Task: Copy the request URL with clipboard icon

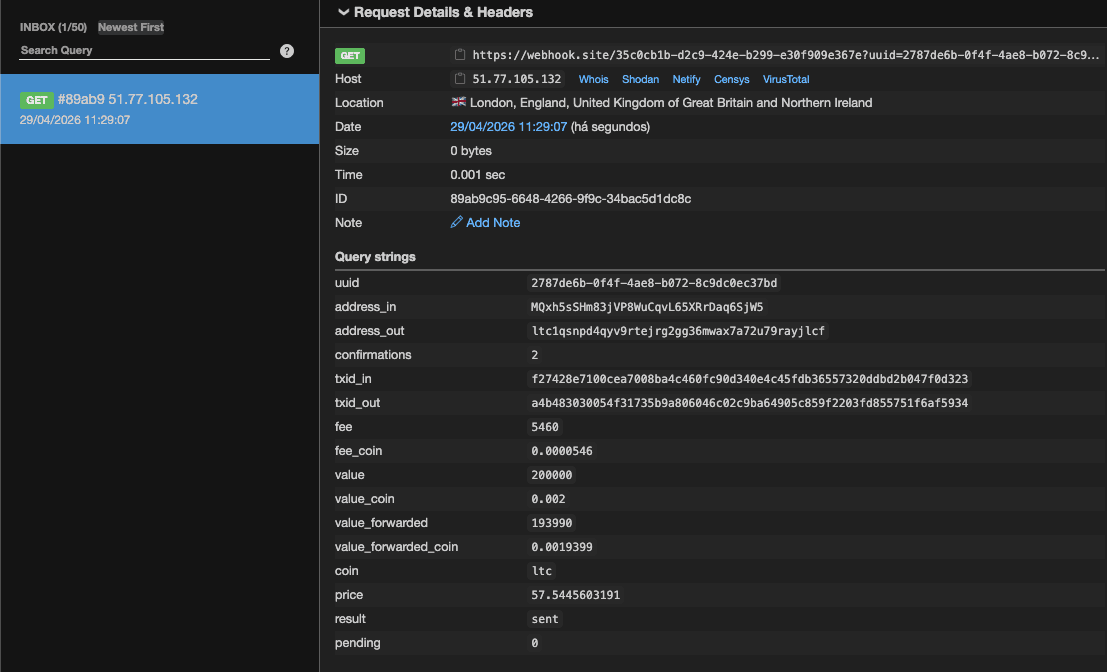Action: coord(460,54)
